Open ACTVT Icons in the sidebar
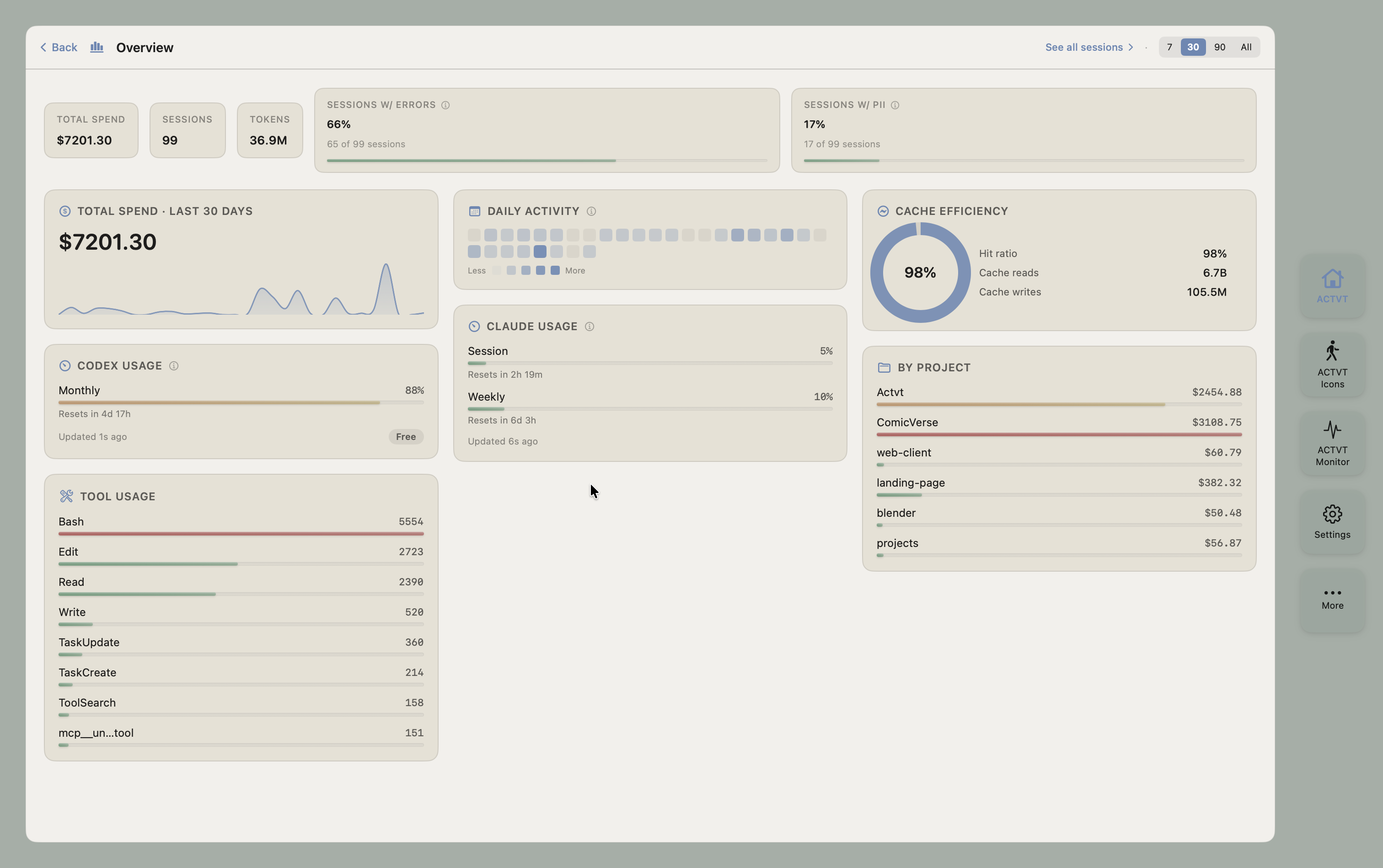The height and width of the screenshot is (868, 1383). pyautogui.click(x=1332, y=364)
